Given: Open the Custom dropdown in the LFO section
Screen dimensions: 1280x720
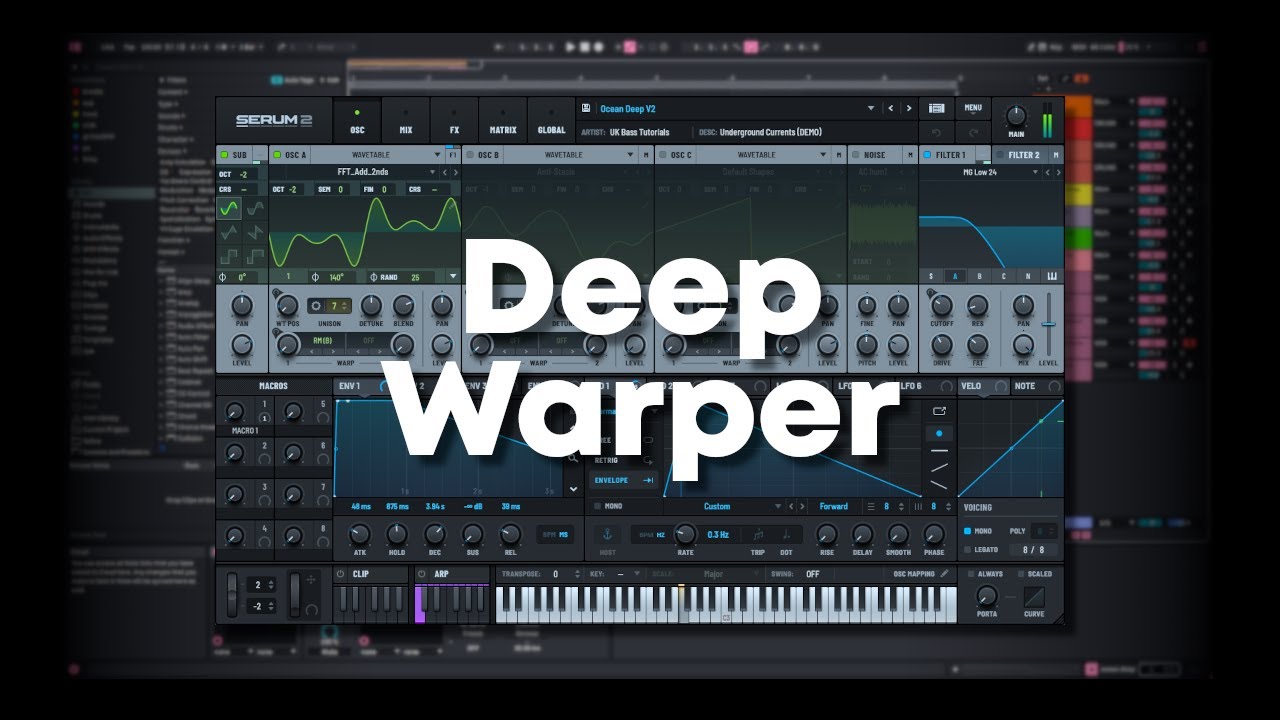Looking at the screenshot, I should click(717, 506).
